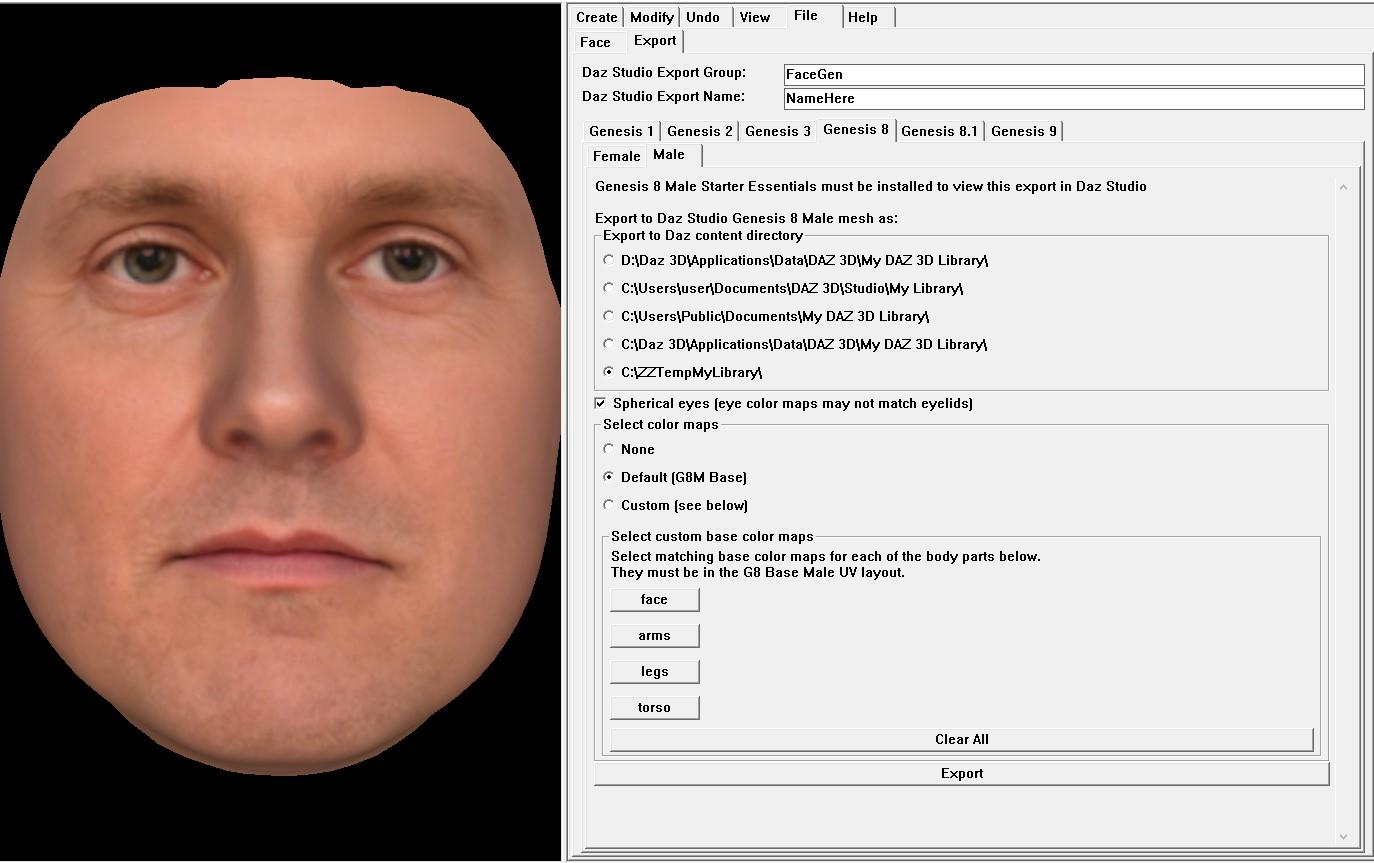This screenshot has height=863, width=1374.
Task: Clear All custom color maps
Action: point(962,740)
